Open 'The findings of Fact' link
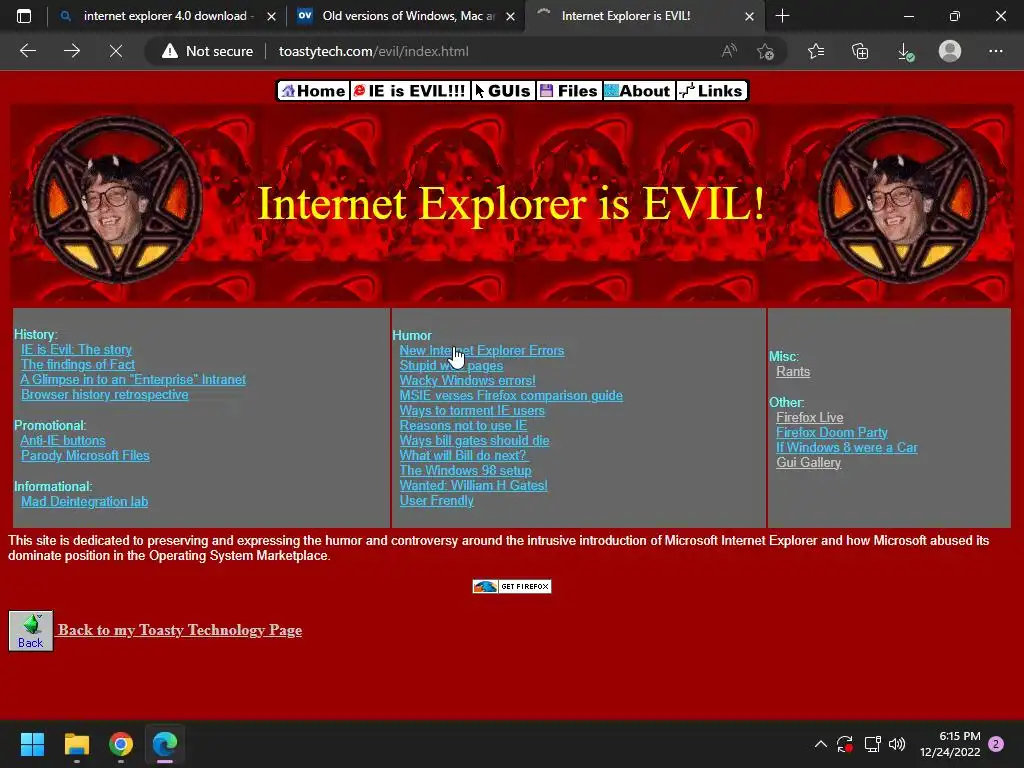The height and width of the screenshot is (768, 1024). tap(78, 364)
